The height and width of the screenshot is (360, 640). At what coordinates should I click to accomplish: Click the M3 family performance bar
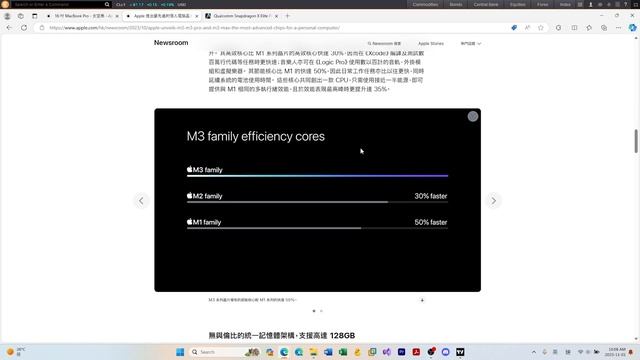tap(317, 176)
